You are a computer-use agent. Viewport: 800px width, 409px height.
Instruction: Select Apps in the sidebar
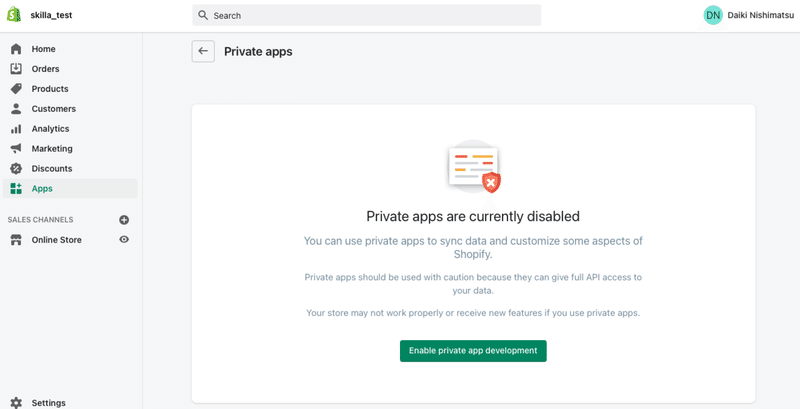[42, 189]
